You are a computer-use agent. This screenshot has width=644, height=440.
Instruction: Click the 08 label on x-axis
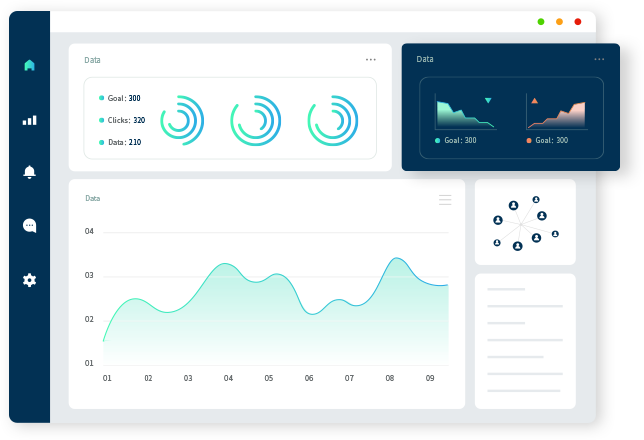[390, 378]
